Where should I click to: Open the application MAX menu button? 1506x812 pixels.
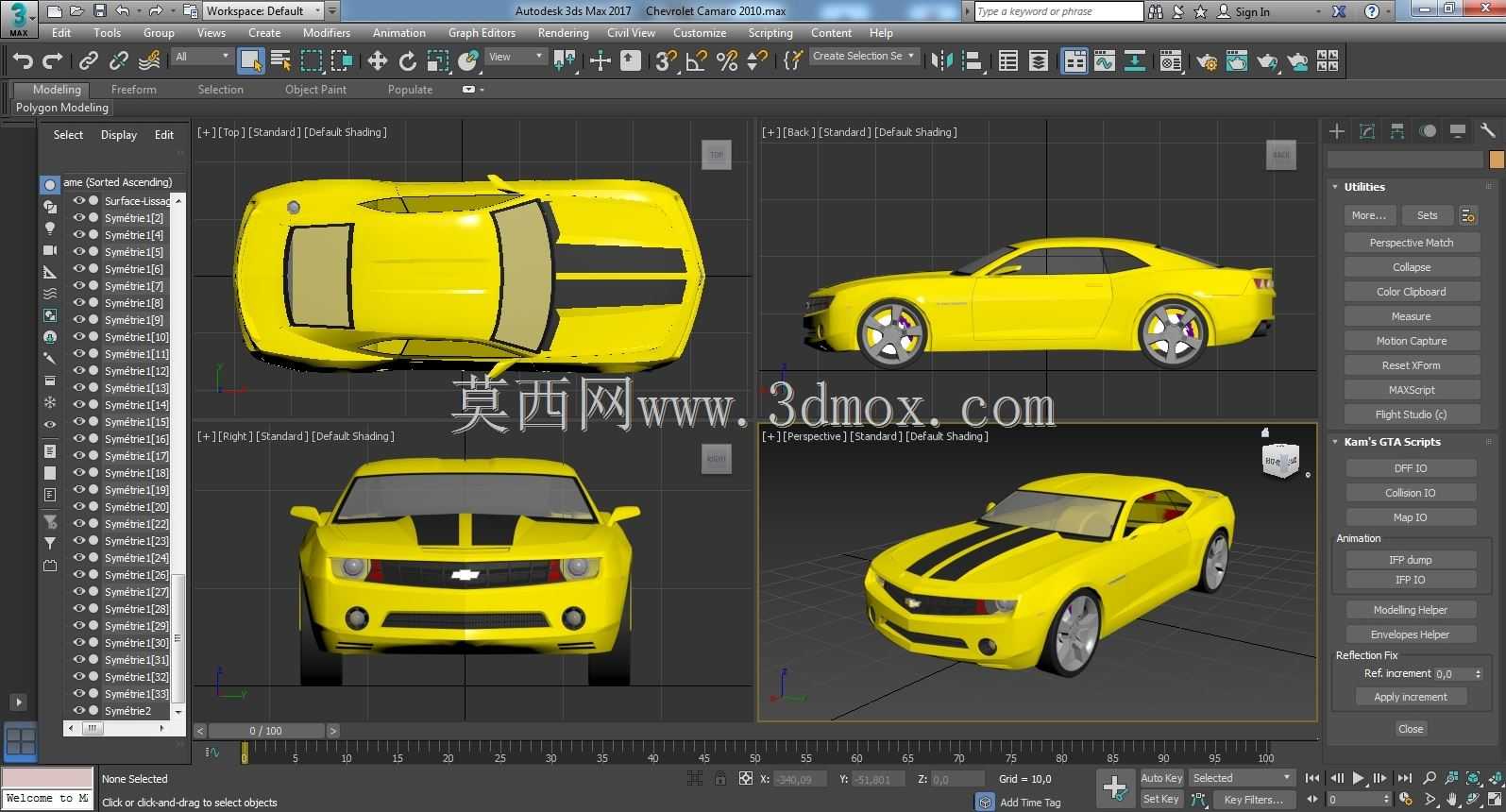pyautogui.click(x=19, y=17)
